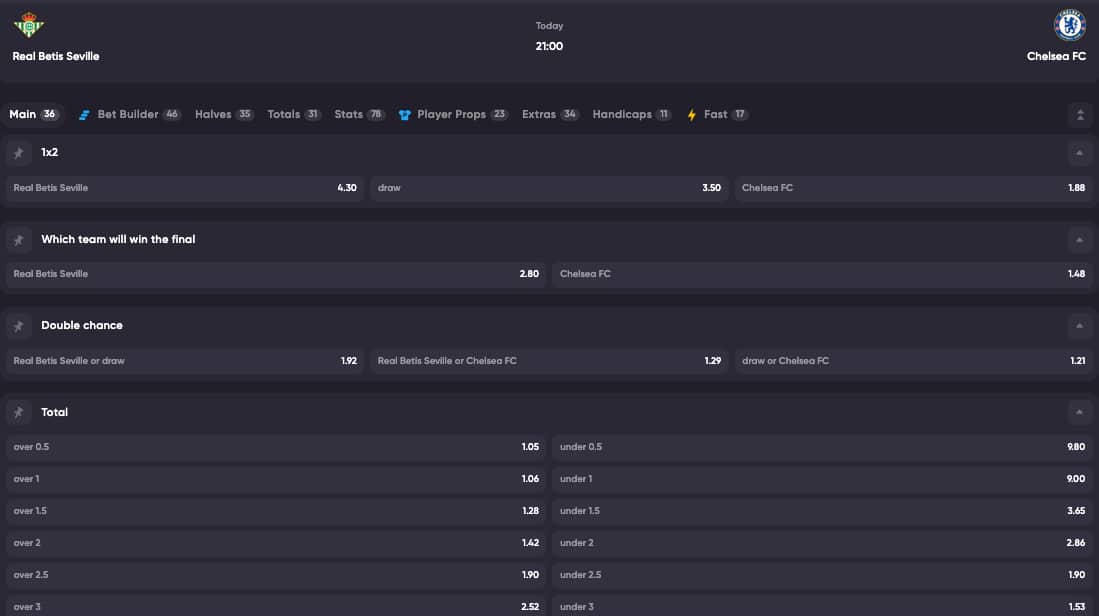Choose under 0.5 total at 9.80
This screenshot has width=1099, height=616.
pos(823,447)
